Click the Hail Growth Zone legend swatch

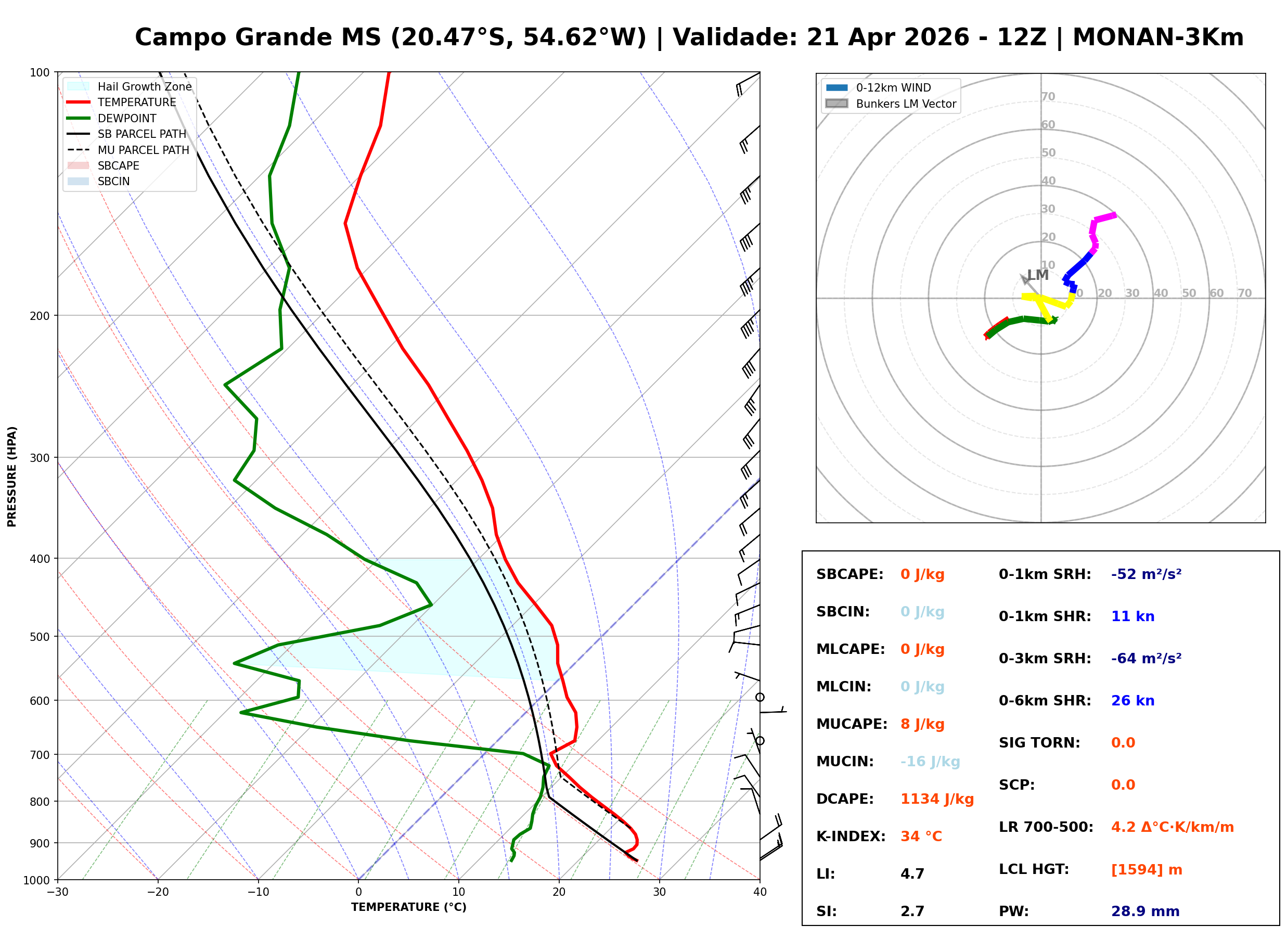coord(79,86)
